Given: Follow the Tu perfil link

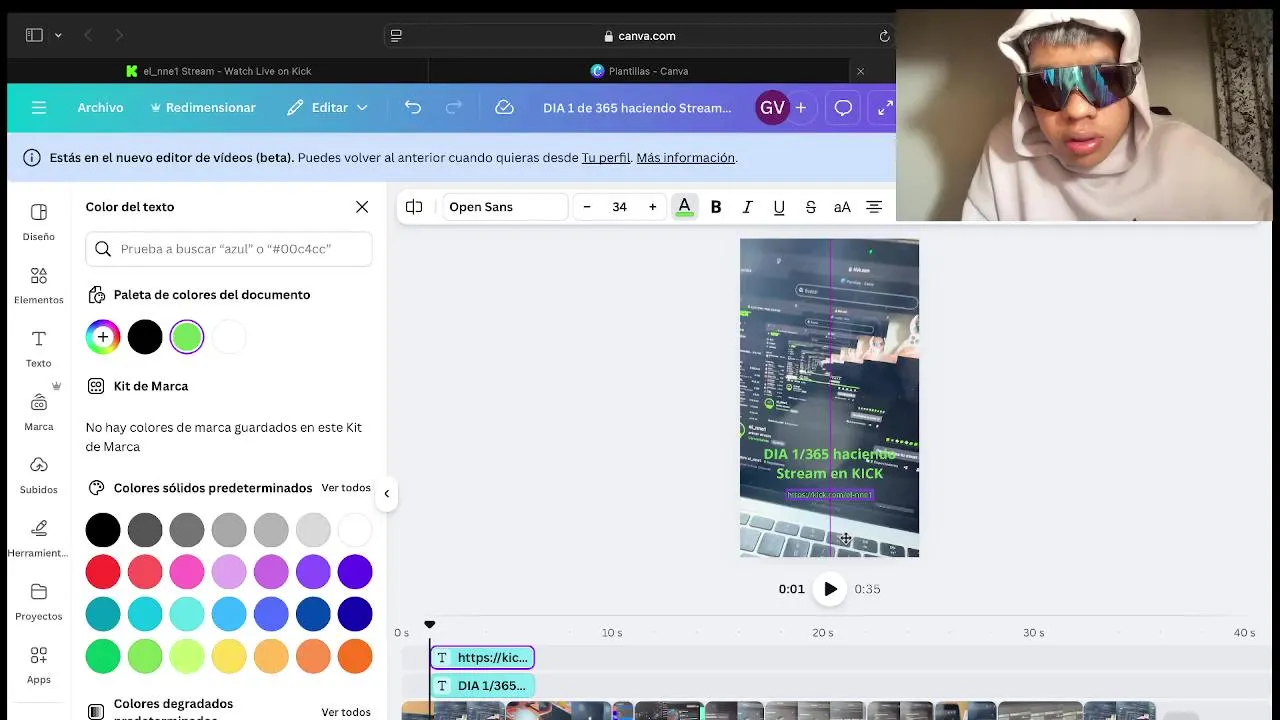Looking at the screenshot, I should pyautogui.click(x=606, y=158).
